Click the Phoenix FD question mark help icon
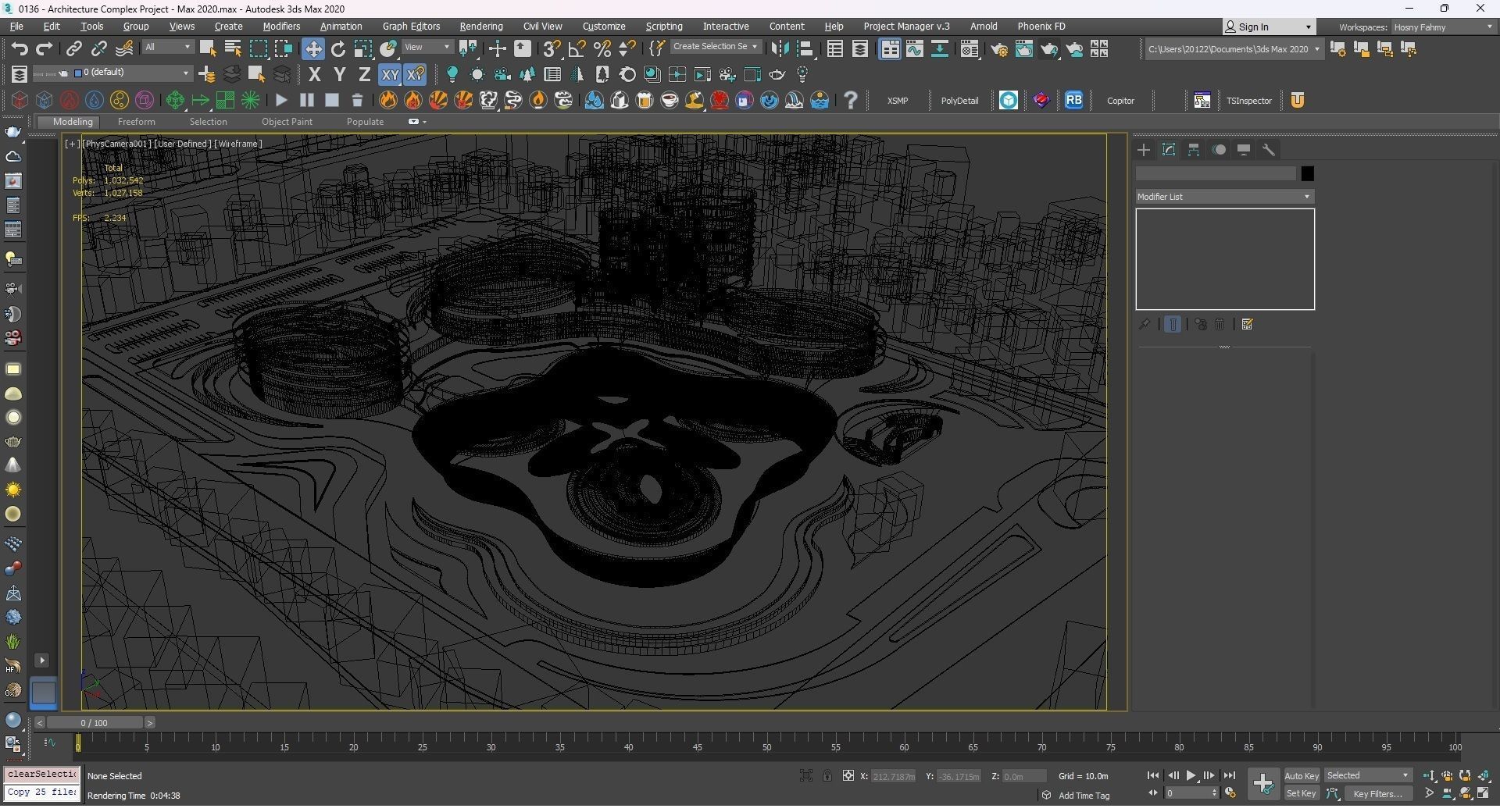 point(851,100)
